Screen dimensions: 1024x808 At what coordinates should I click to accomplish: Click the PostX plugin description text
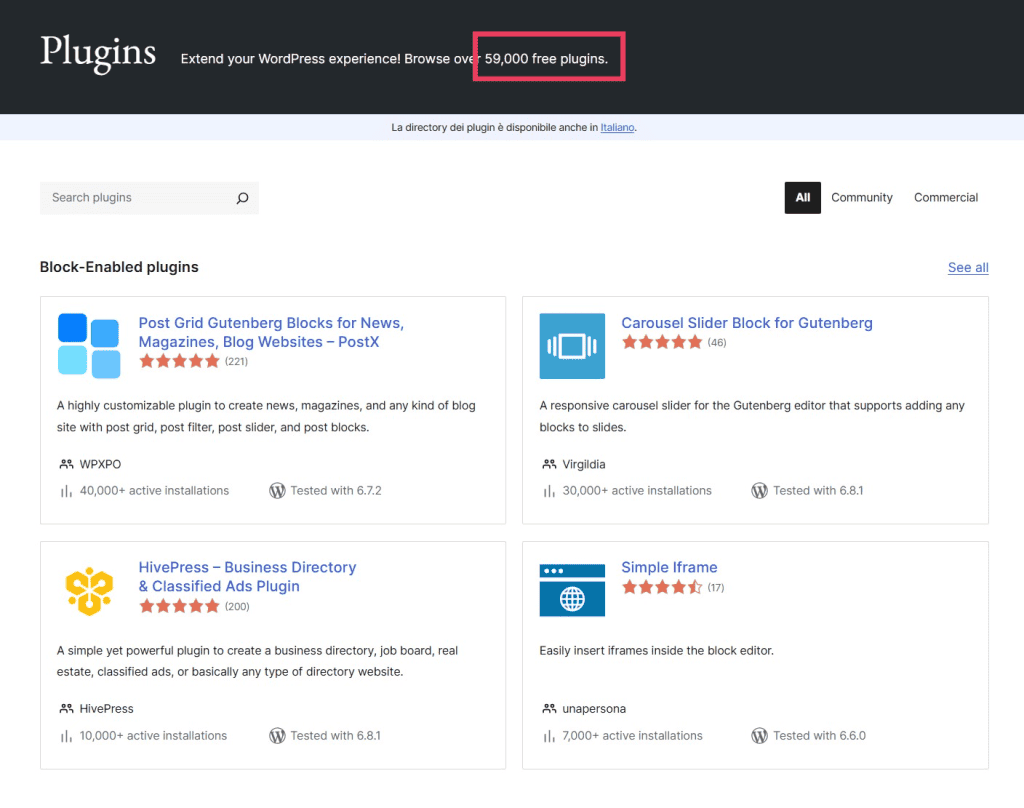(266, 416)
